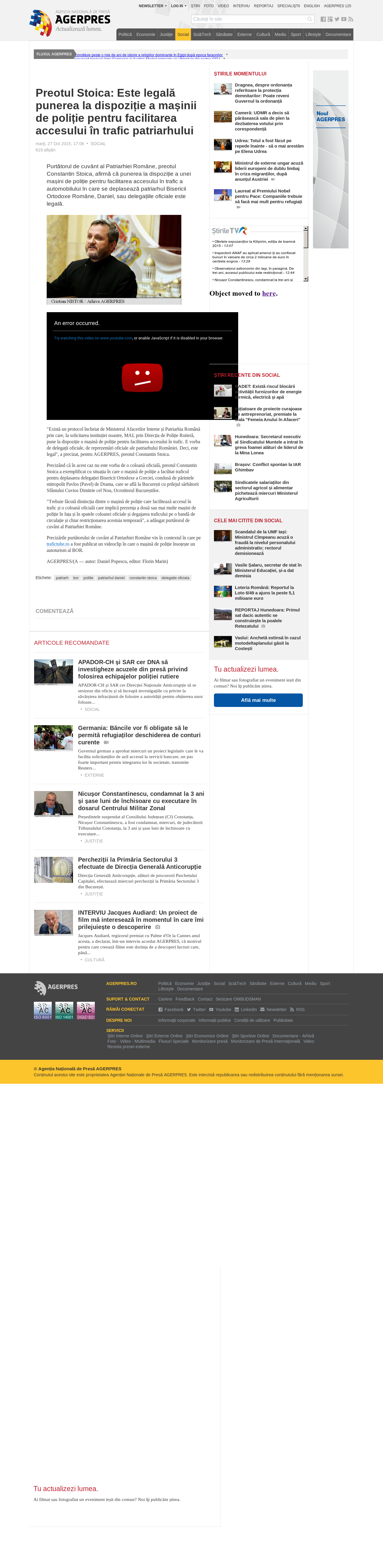Open the Justiție section tab

coord(166,35)
